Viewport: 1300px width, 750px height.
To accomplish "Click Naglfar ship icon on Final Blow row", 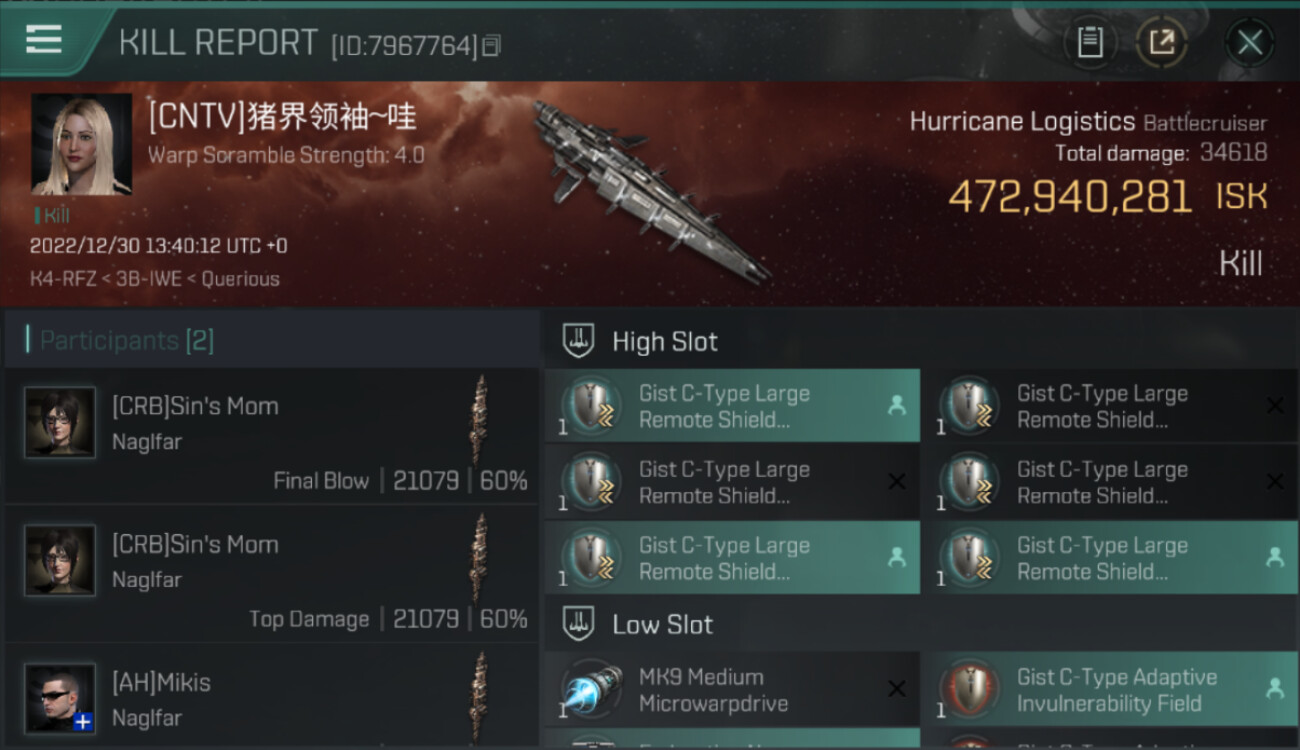I will click(x=480, y=420).
